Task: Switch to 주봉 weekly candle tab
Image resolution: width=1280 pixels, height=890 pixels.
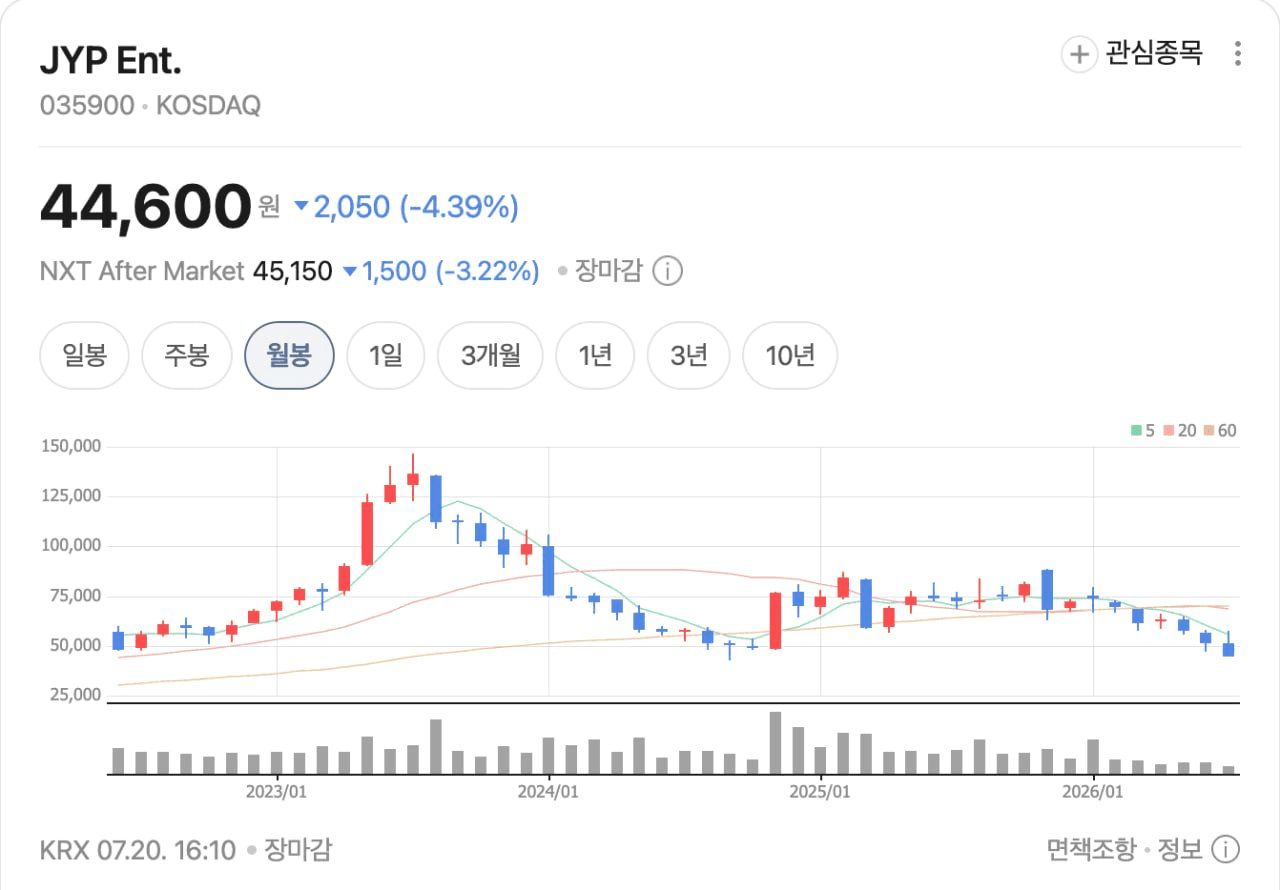Action: point(187,355)
